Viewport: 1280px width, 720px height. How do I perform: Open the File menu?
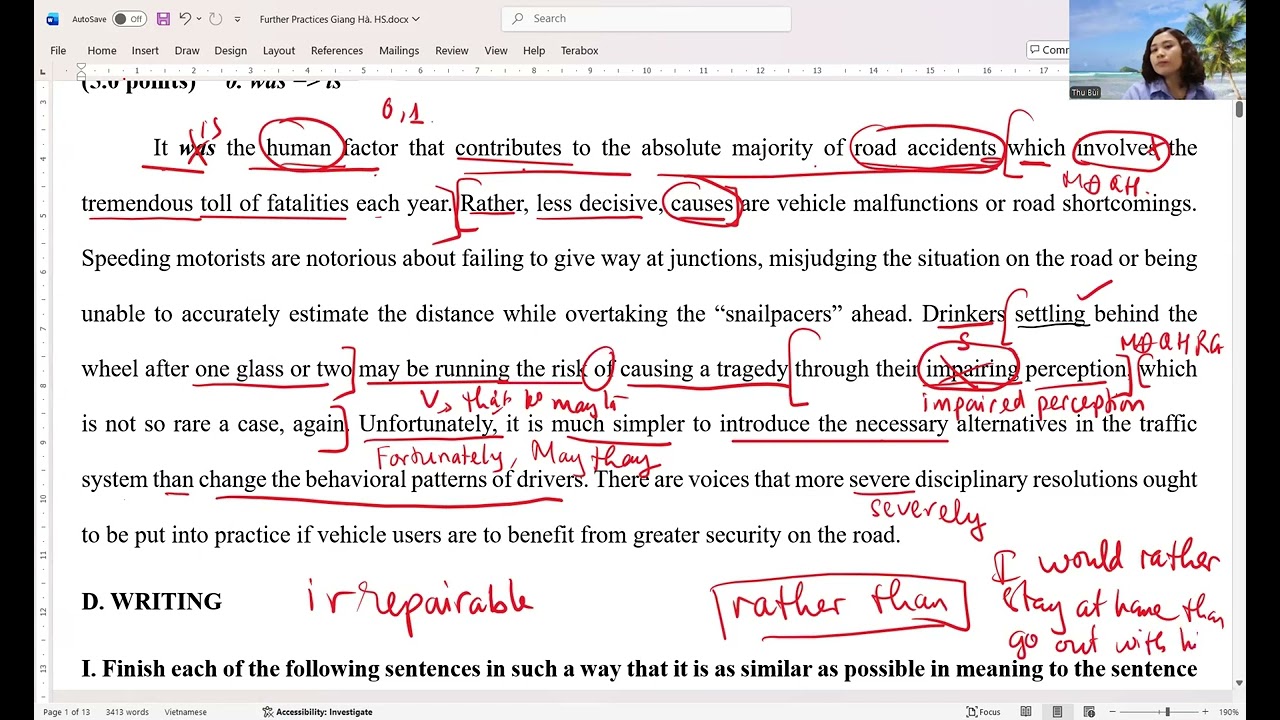point(58,51)
